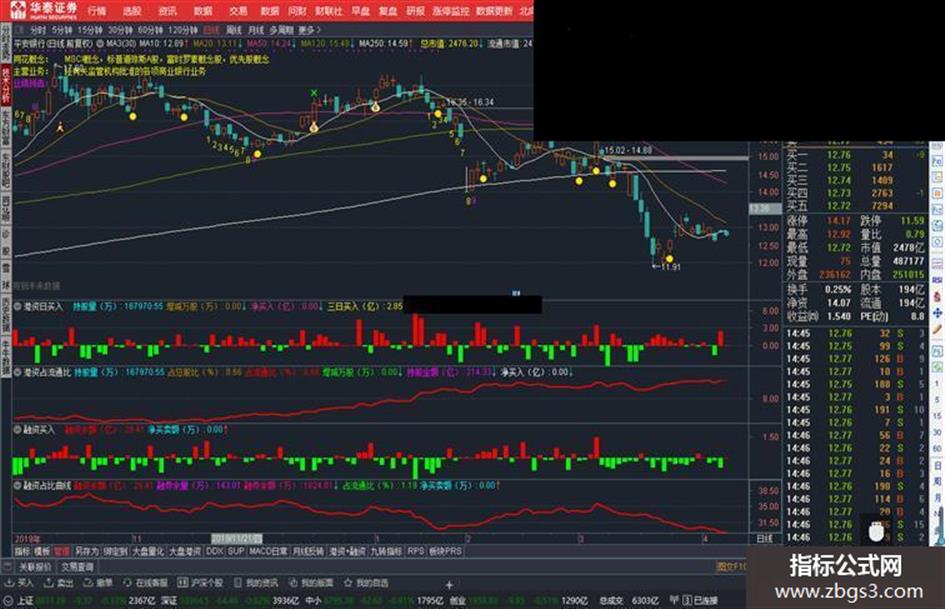945x609 pixels.
Task: Select the SUP template tab
Action: 236,551
